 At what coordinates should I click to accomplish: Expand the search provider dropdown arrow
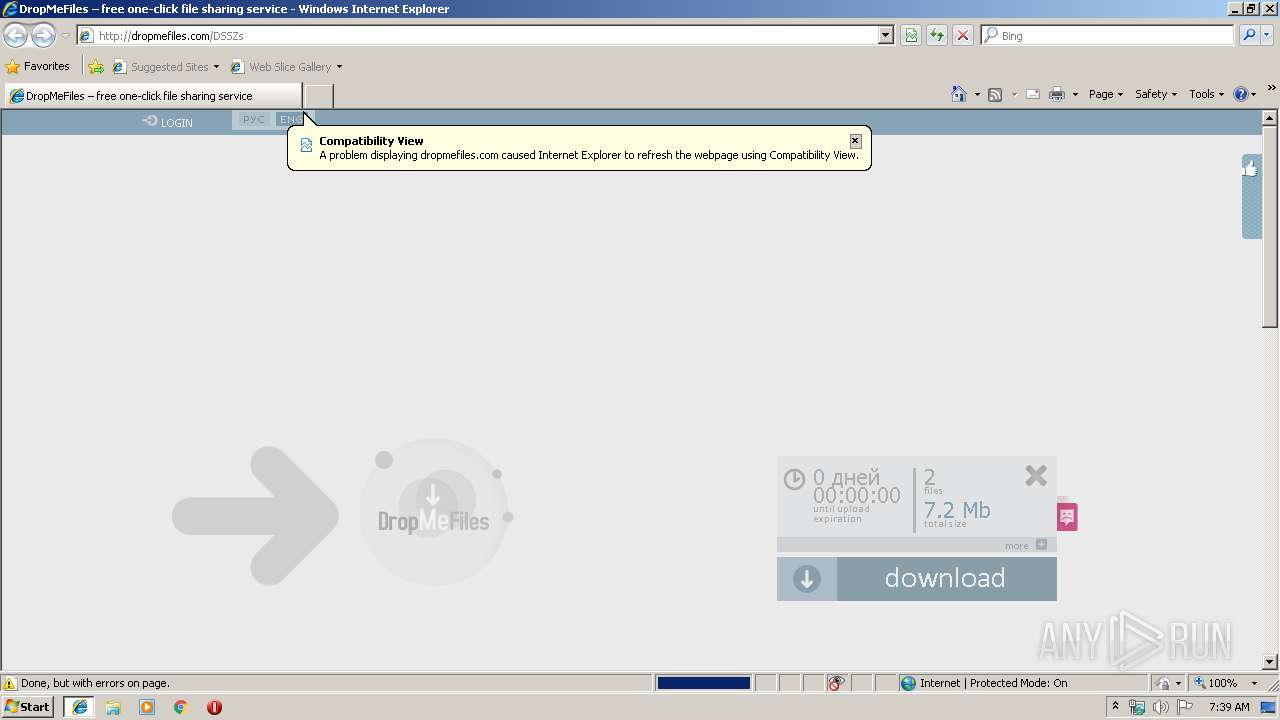pyautogui.click(x=1269, y=35)
